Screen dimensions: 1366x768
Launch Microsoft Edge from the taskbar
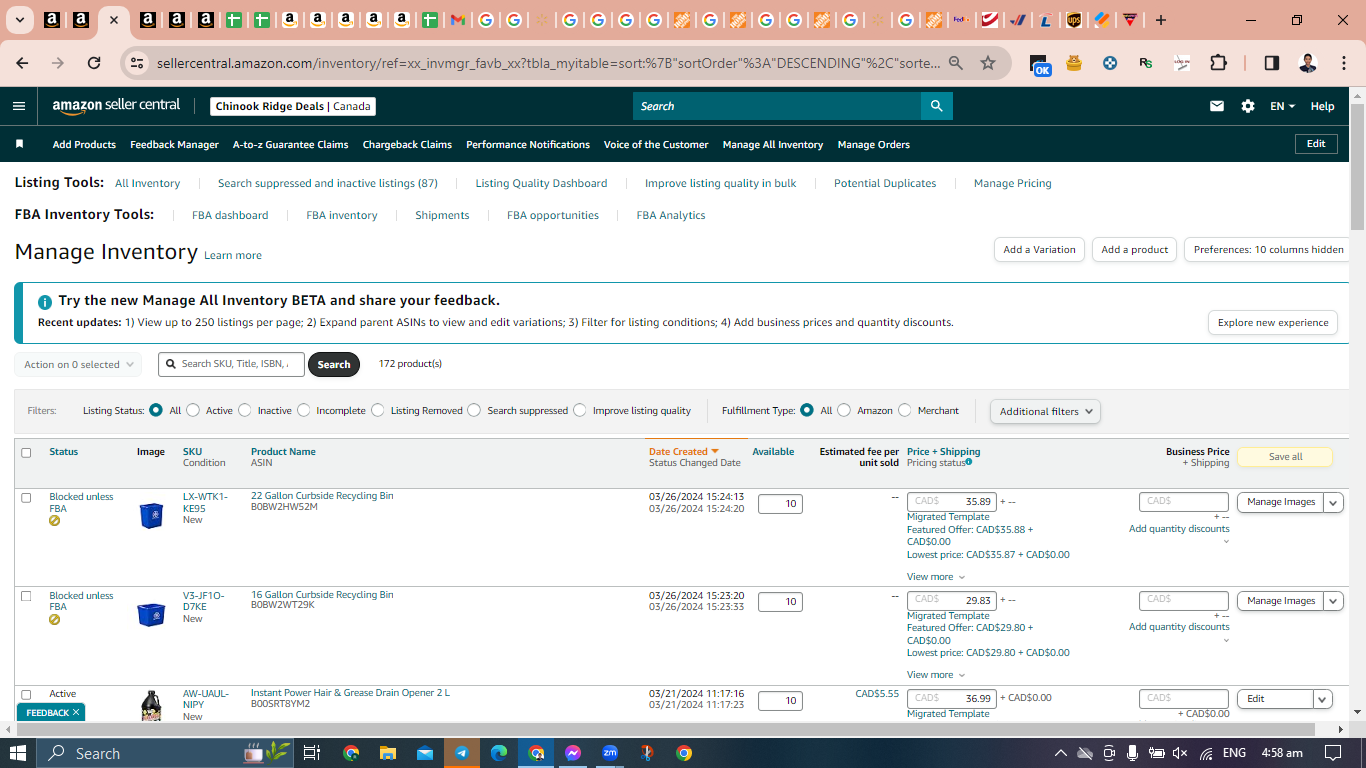[499, 753]
